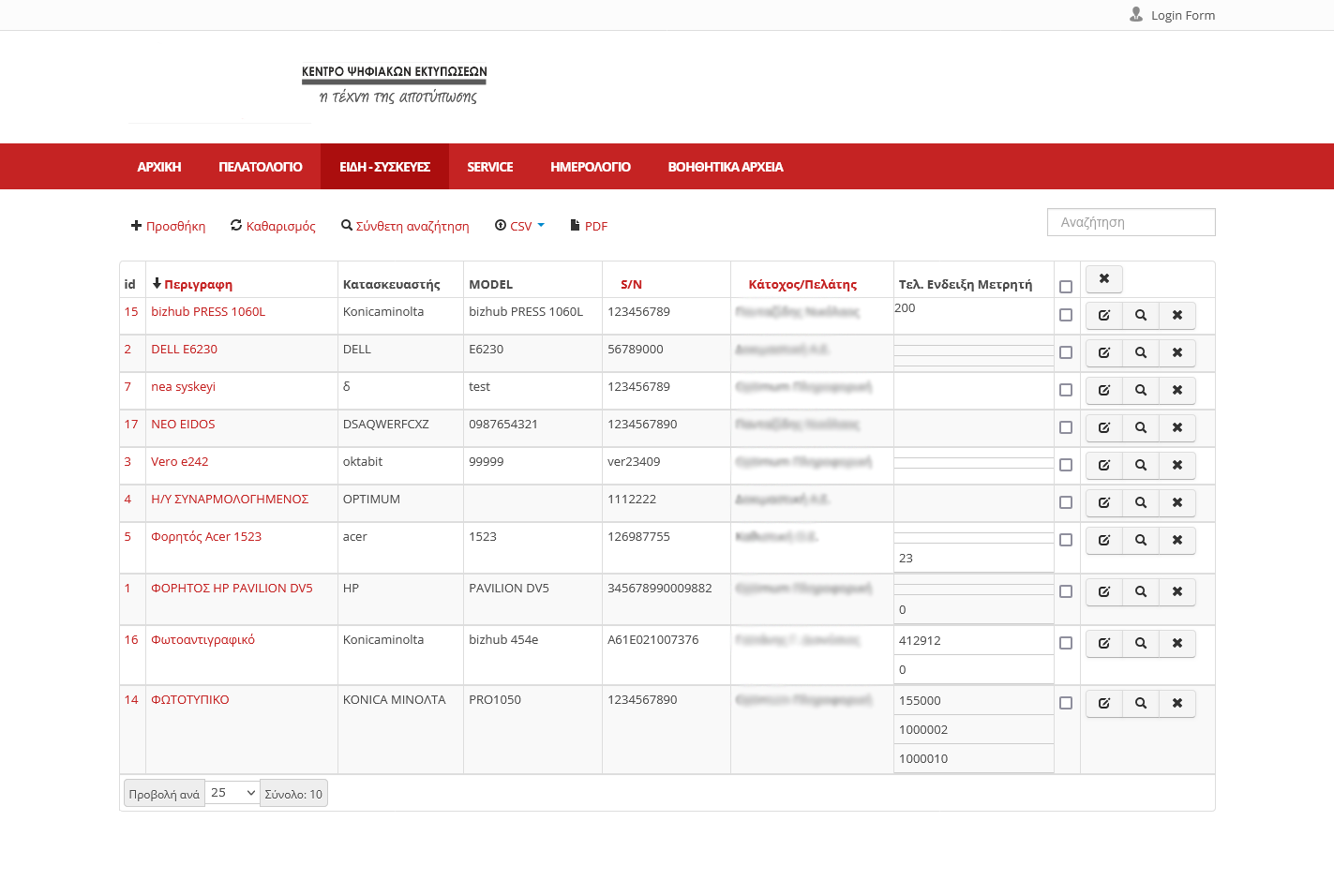Image resolution: width=1334 pixels, height=896 pixels.
Task: Open Σύνθετη αναζήτηση advanced search
Action: coord(405,226)
